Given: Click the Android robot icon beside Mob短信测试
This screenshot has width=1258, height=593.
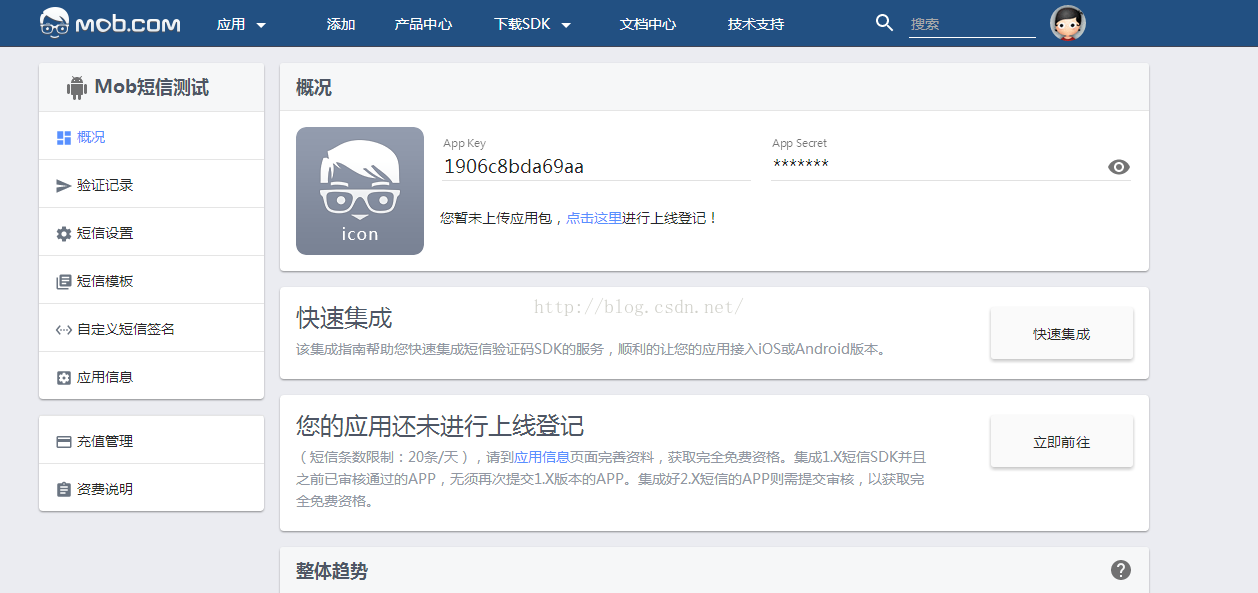Looking at the screenshot, I should point(76,88).
